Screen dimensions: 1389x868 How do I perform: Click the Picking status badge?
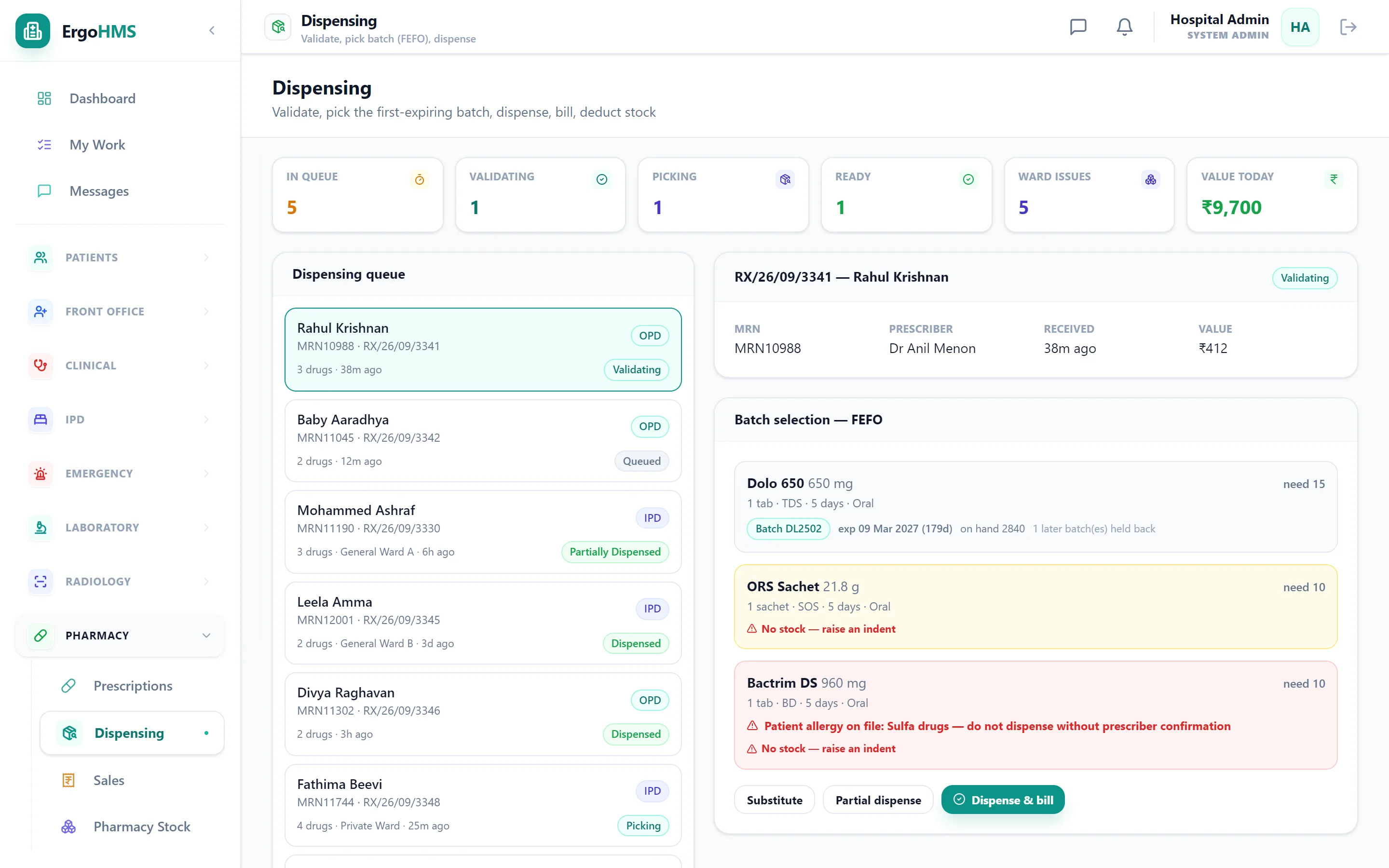[x=643, y=826]
